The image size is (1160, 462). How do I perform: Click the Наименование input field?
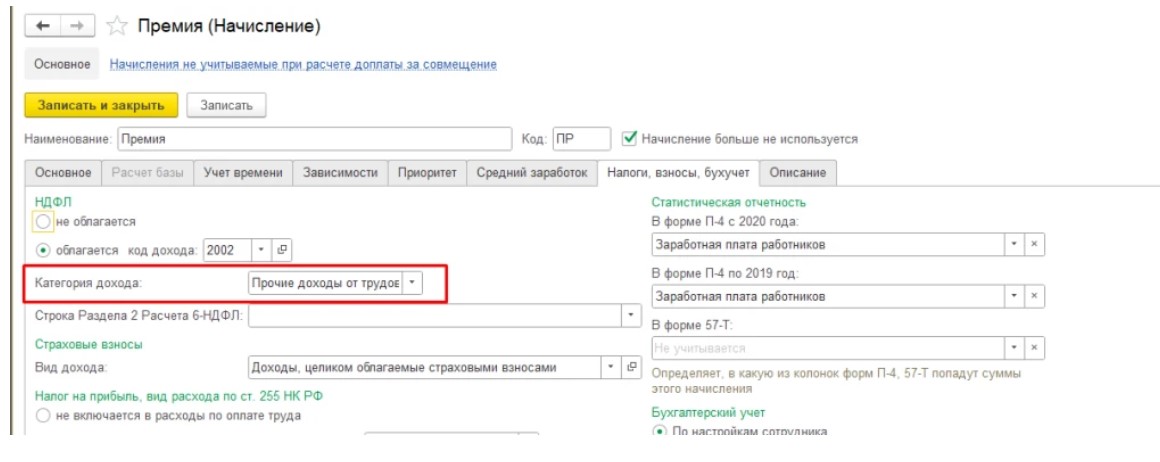point(315,139)
